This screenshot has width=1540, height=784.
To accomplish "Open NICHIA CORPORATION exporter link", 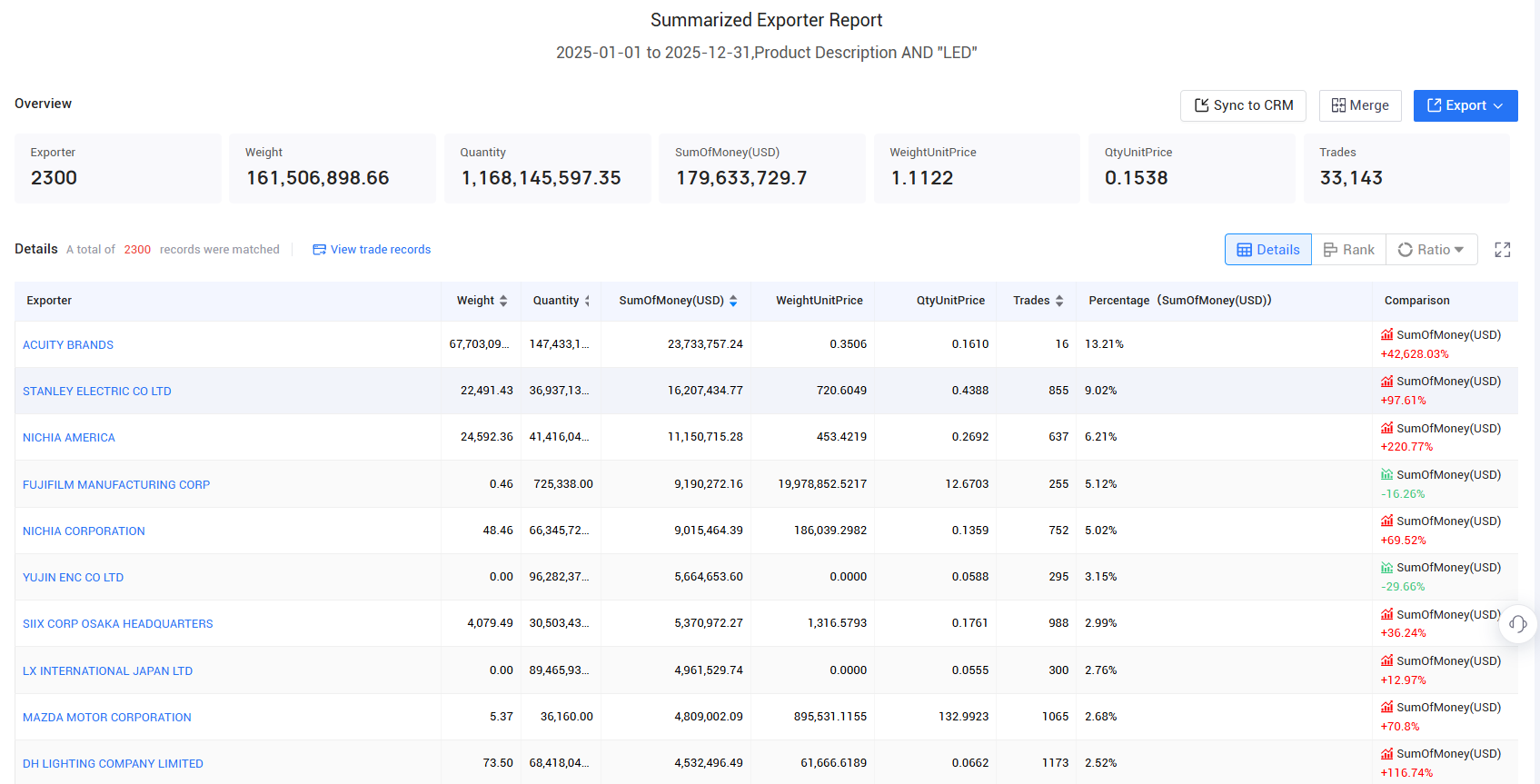I will point(84,531).
